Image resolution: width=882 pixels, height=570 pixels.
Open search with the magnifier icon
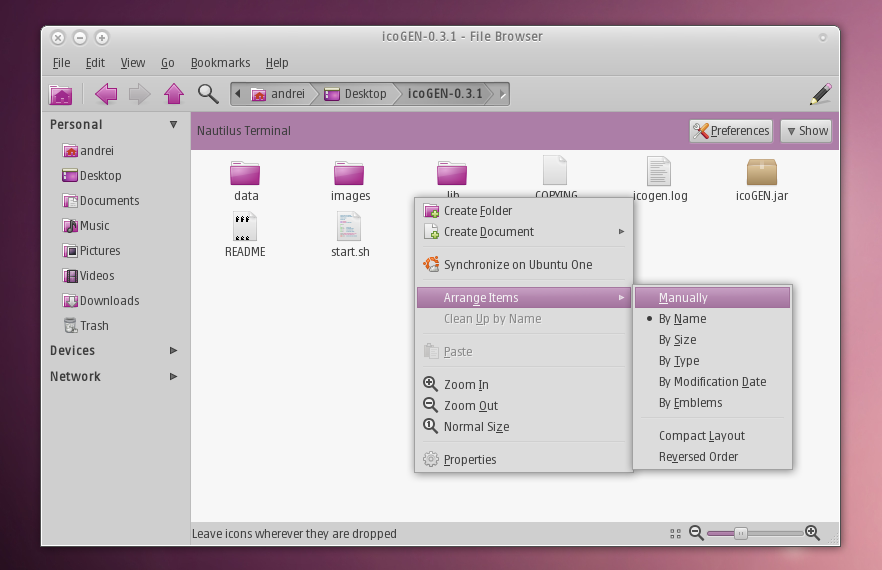point(208,94)
